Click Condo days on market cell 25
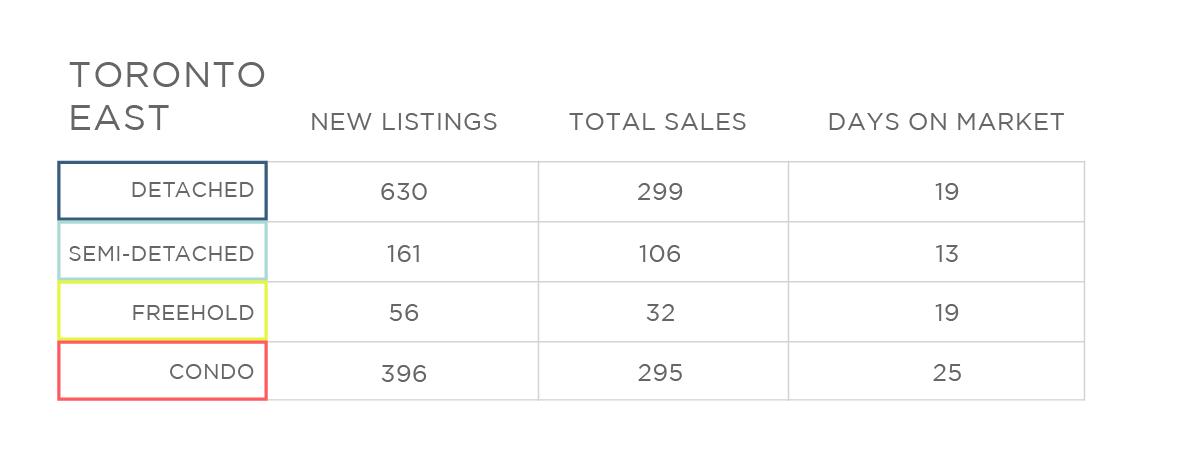 point(946,372)
